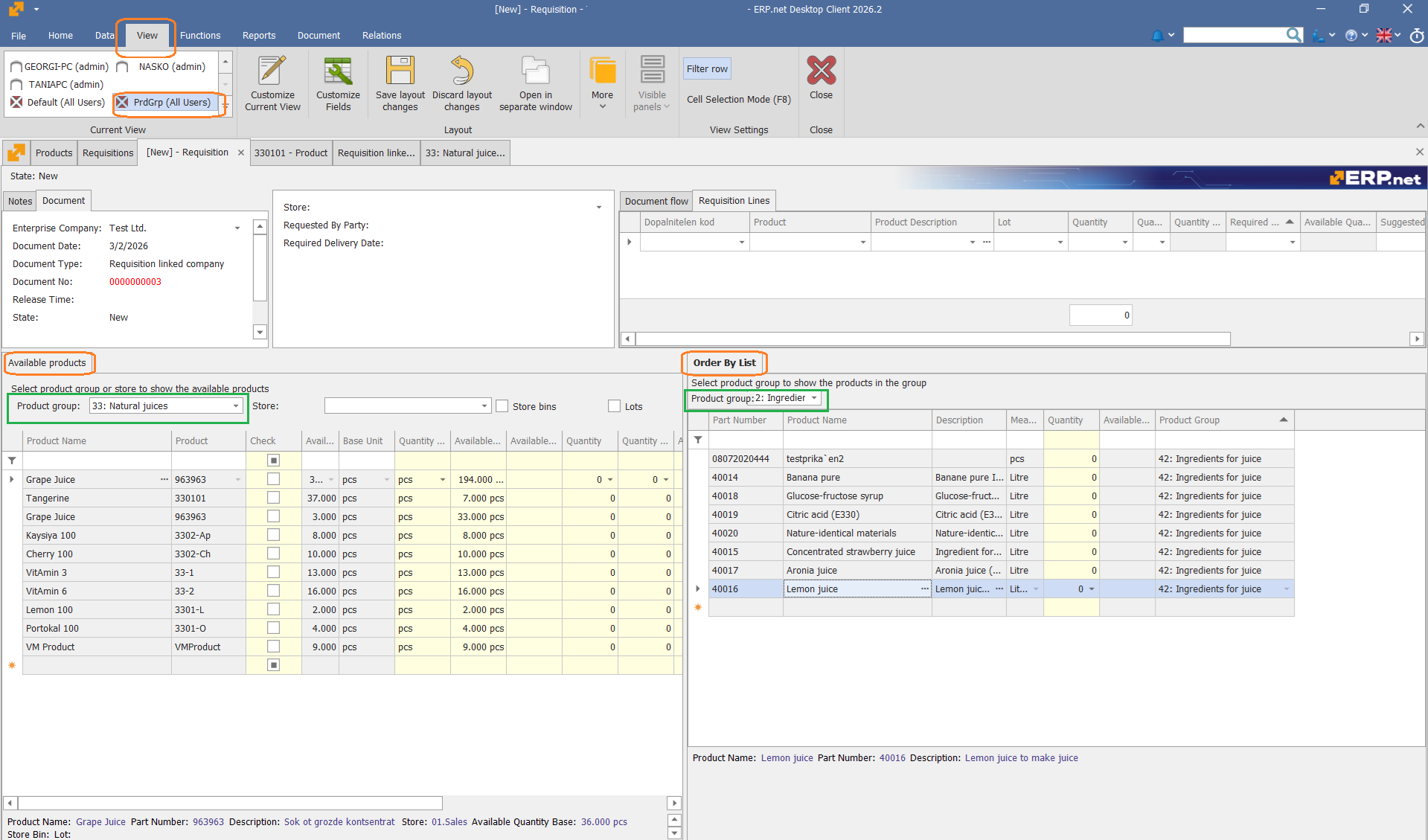Tick the Lots checkbox

(x=614, y=406)
